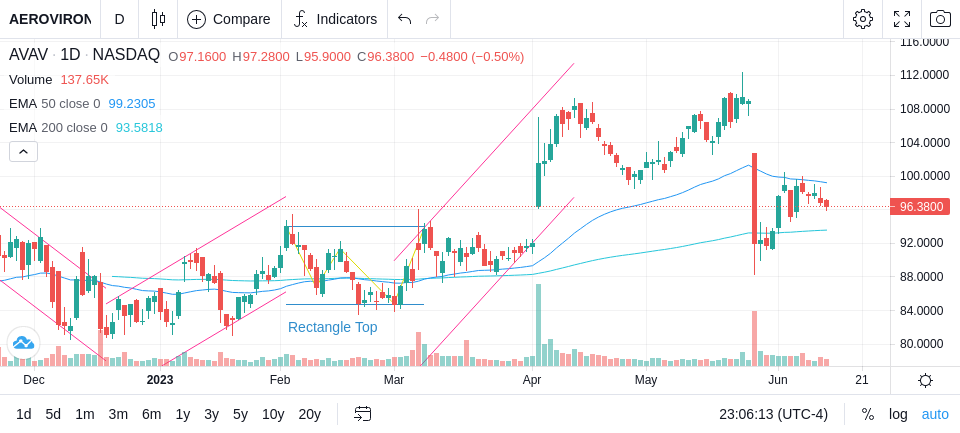Click the 2023 date axis label
Screen dimensions: 960x433
click(x=160, y=380)
